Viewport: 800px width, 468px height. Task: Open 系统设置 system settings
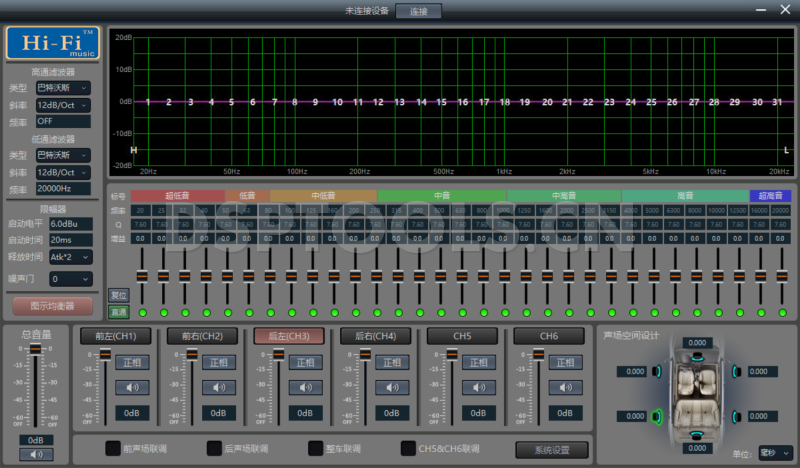(x=551, y=449)
